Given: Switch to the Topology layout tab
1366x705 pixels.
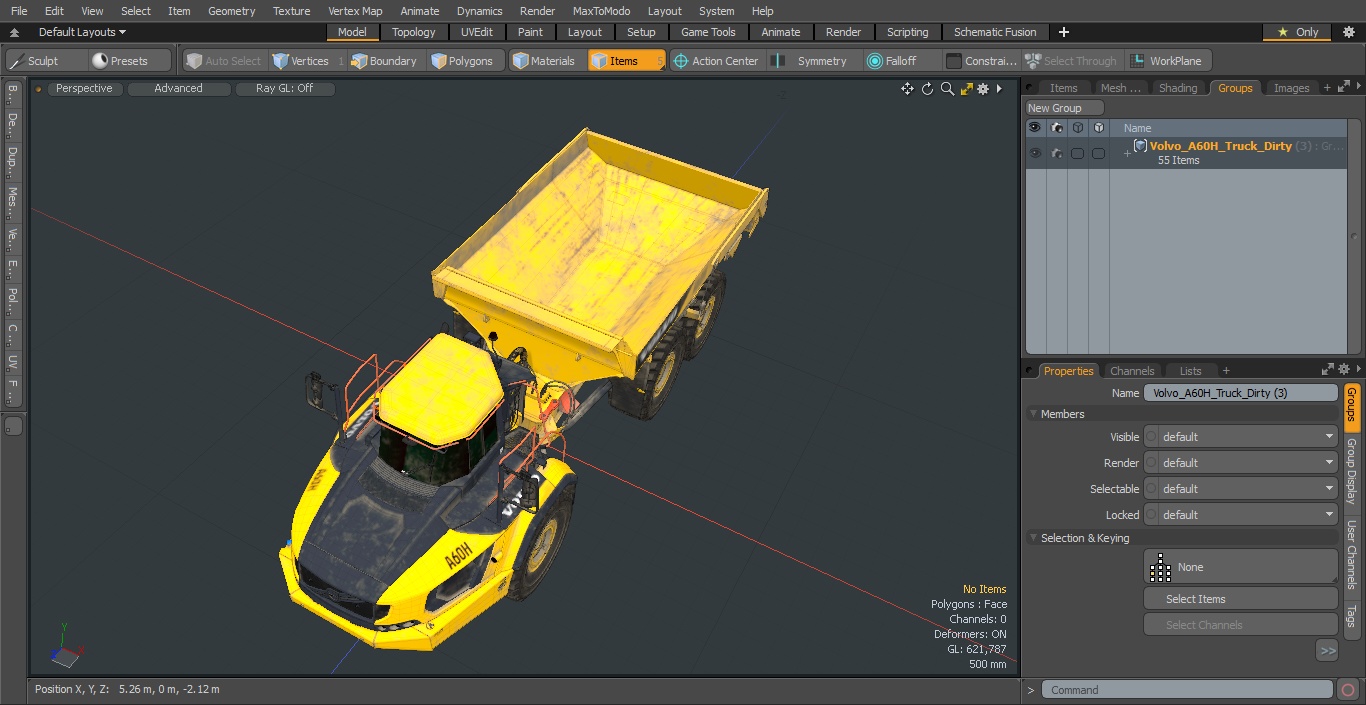Looking at the screenshot, I should (x=413, y=32).
